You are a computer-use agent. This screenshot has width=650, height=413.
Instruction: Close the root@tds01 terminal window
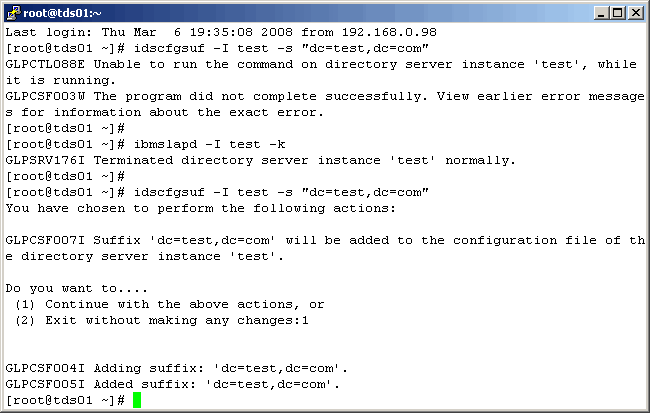click(634, 12)
